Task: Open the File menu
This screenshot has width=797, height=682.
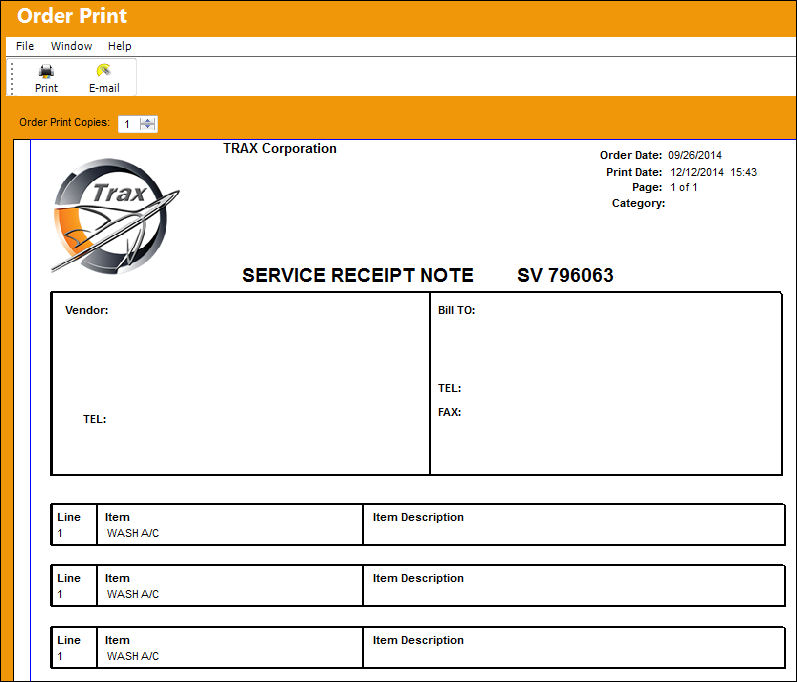Action: pos(25,46)
